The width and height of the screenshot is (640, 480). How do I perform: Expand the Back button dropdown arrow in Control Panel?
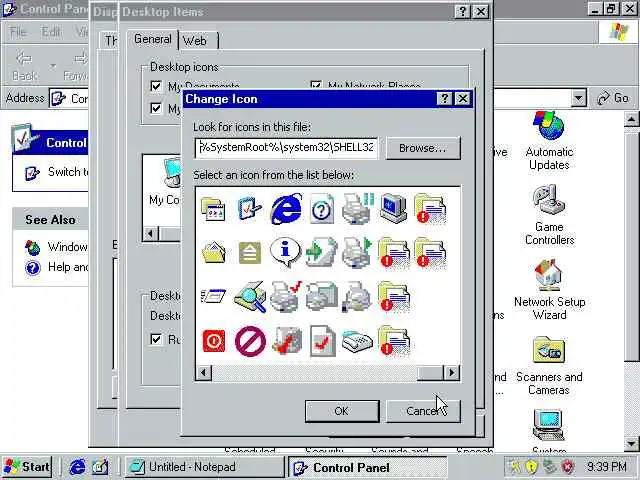pos(53,65)
